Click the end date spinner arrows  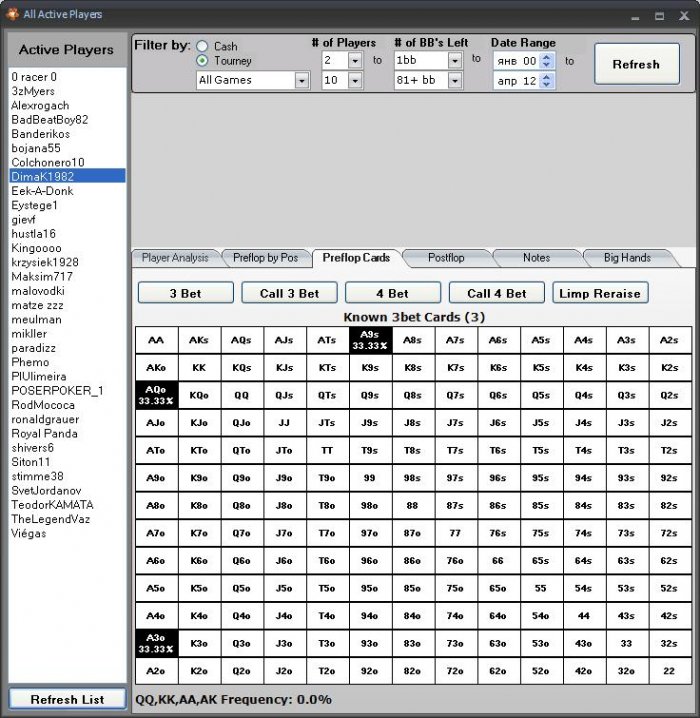point(546,81)
